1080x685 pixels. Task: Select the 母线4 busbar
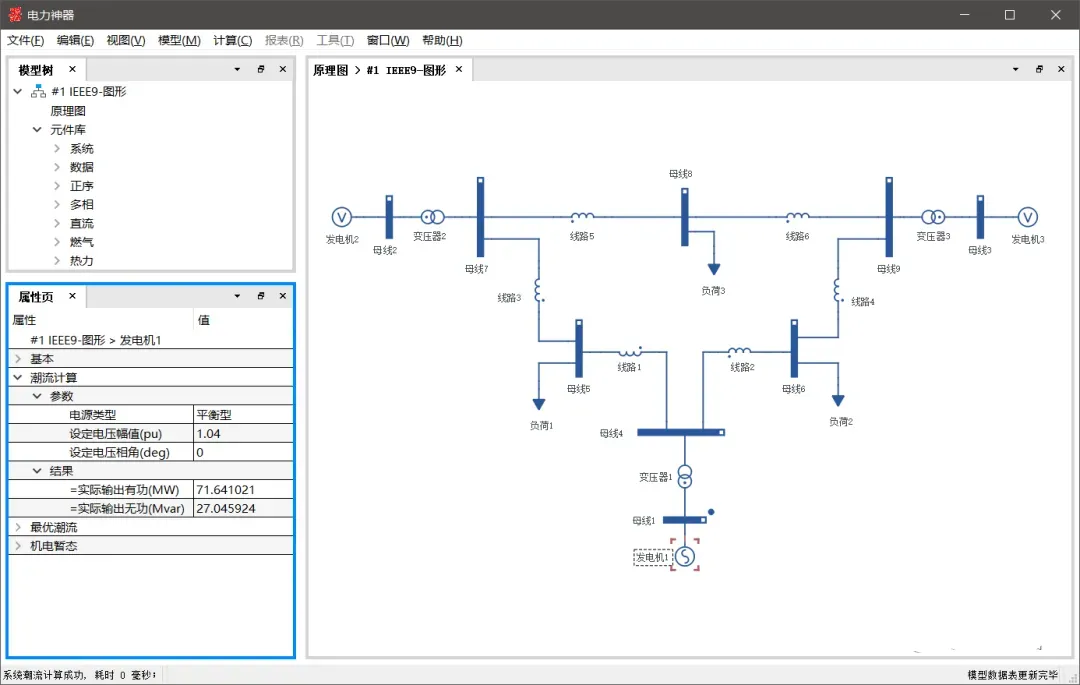(681, 432)
